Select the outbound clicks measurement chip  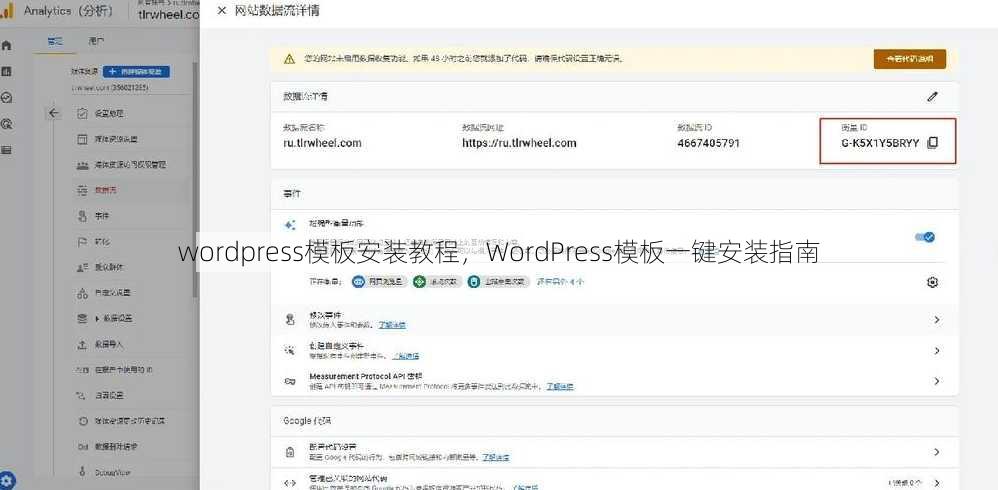coord(498,281)
